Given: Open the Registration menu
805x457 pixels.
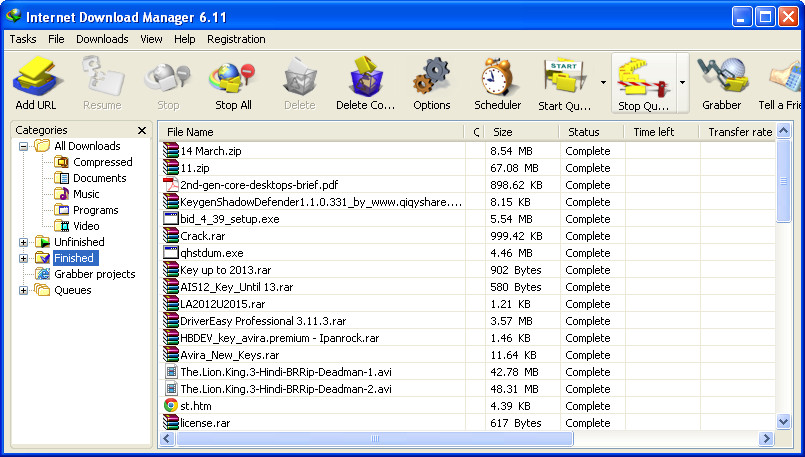Looking at the screenshot, I should (x=236, y=39).
